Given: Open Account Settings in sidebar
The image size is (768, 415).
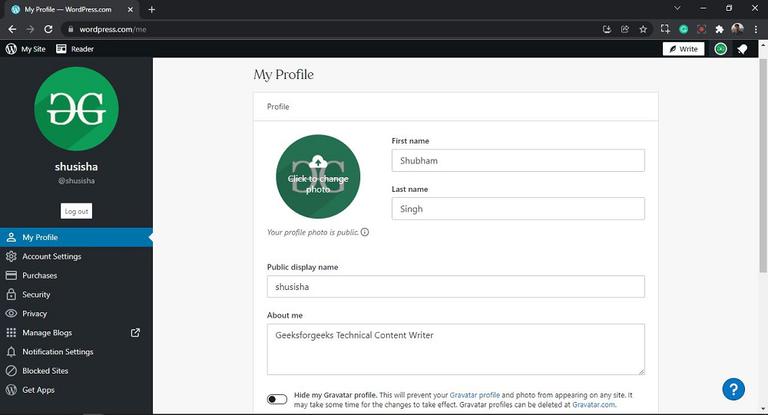Looking at the screenshot, I should coord(76,256).
